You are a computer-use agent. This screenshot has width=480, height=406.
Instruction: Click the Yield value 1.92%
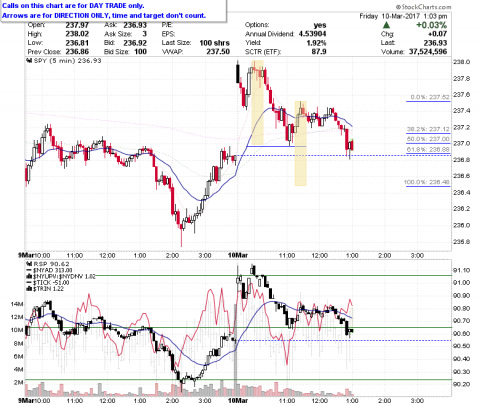316,43
